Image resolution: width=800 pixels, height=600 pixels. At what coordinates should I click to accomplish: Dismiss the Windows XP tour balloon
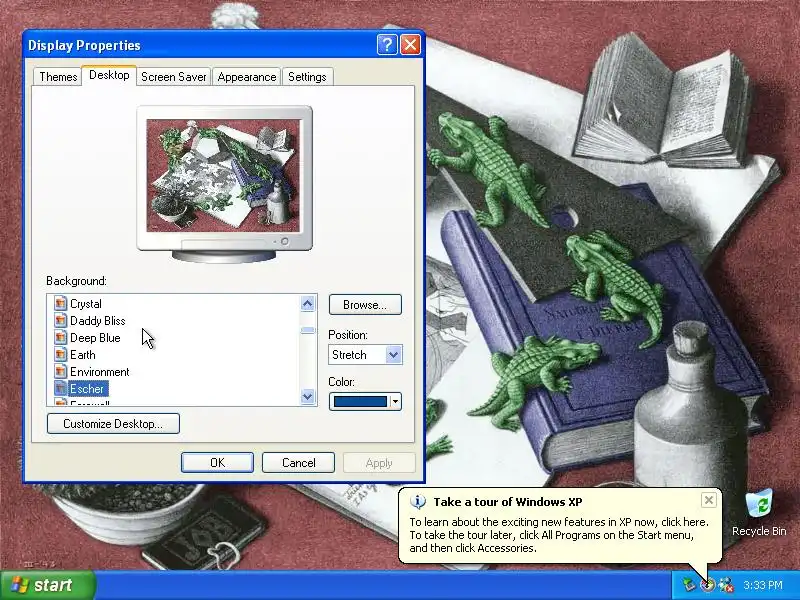709,500
